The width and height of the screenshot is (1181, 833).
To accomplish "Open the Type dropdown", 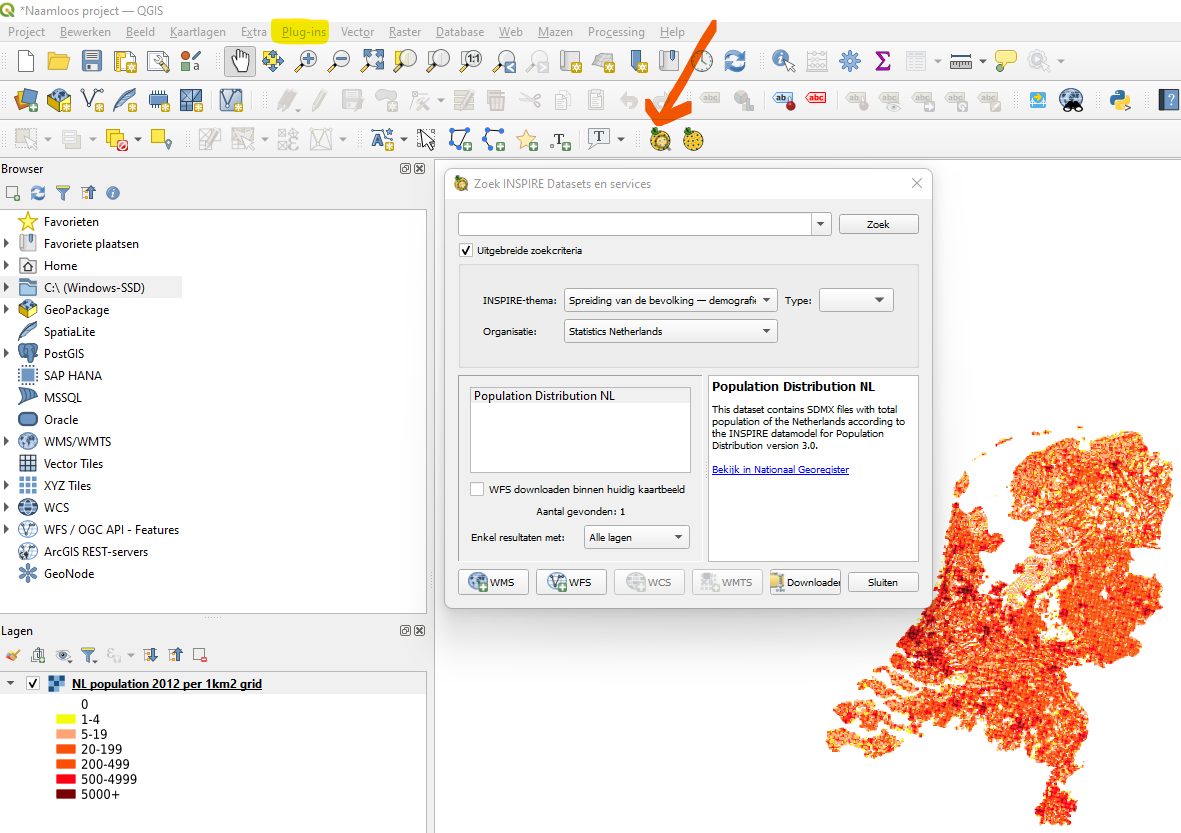I will pos(856,301).
